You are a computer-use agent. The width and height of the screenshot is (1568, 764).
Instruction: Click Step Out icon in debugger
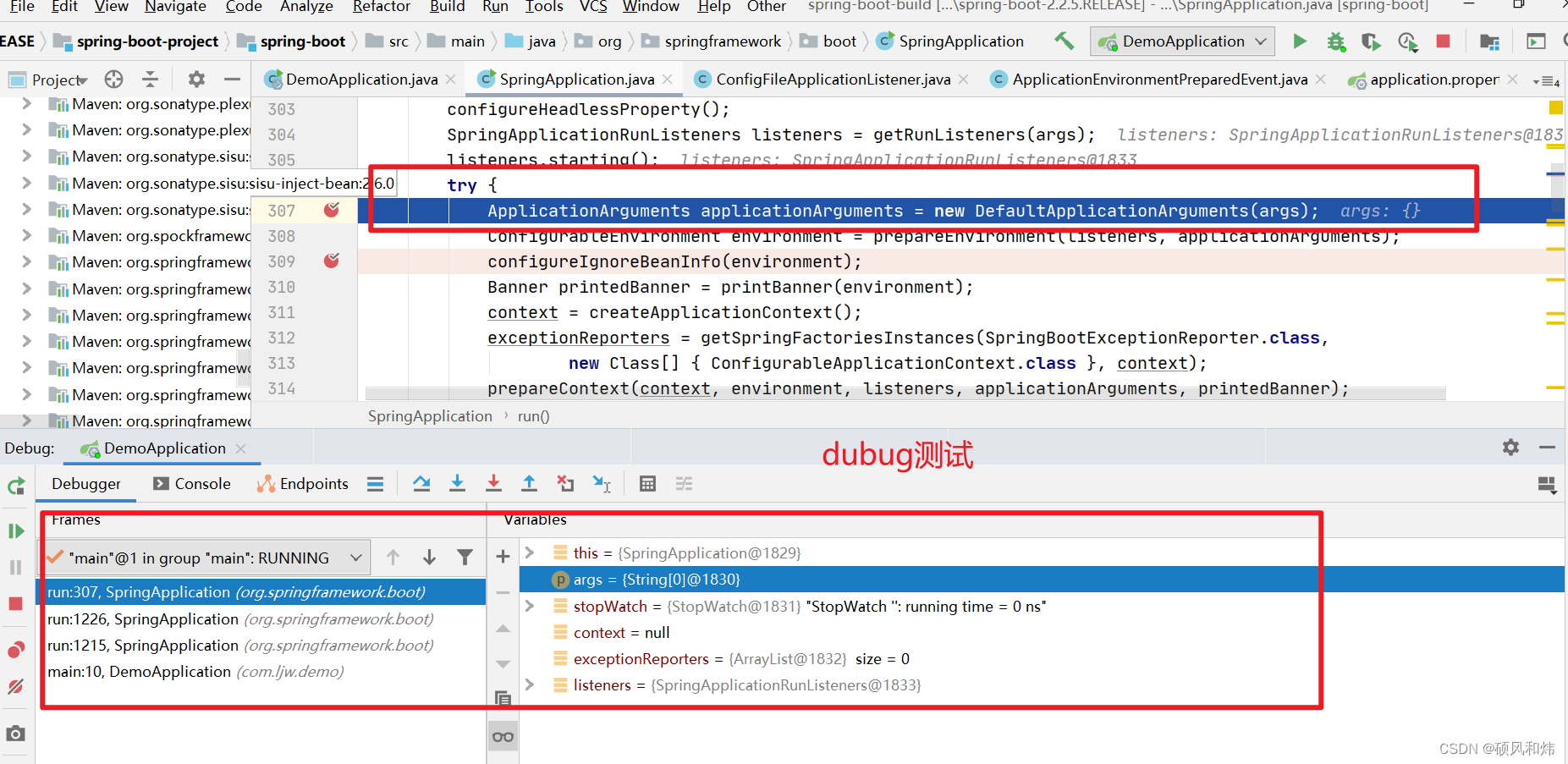pos(529,484)
